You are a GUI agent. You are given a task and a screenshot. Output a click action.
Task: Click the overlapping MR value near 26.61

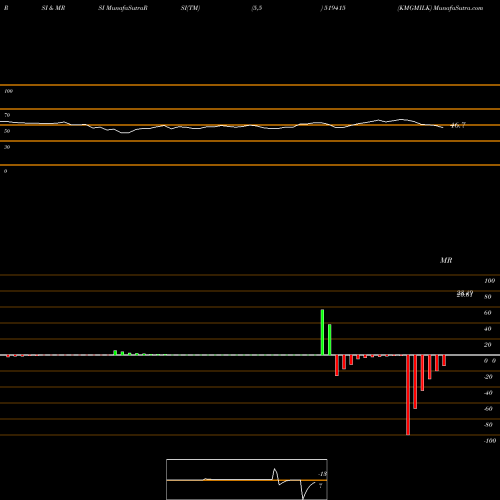pyautogui.click(x=465, y=294)
